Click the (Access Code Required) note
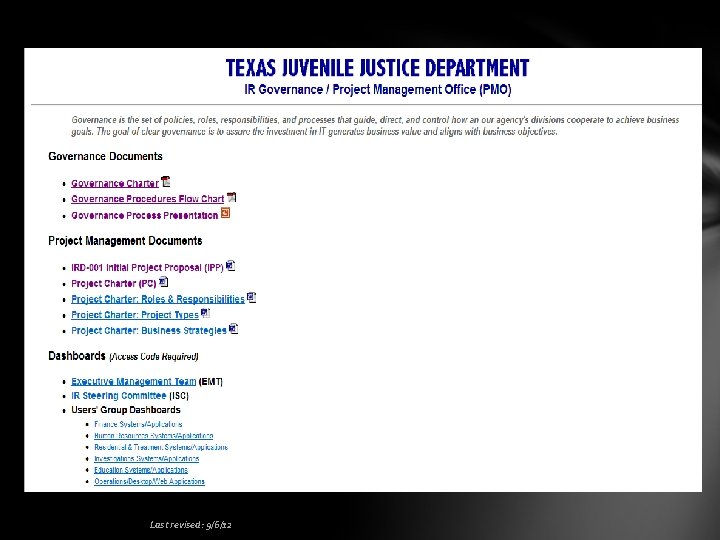 (x=154, y=357)
